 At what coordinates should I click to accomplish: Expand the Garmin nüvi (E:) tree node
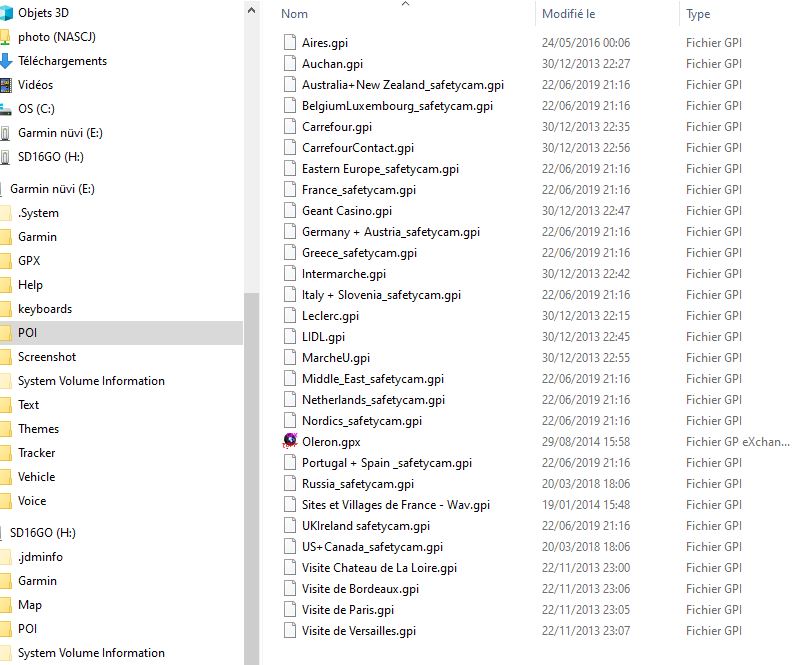[x=52, y=189]
